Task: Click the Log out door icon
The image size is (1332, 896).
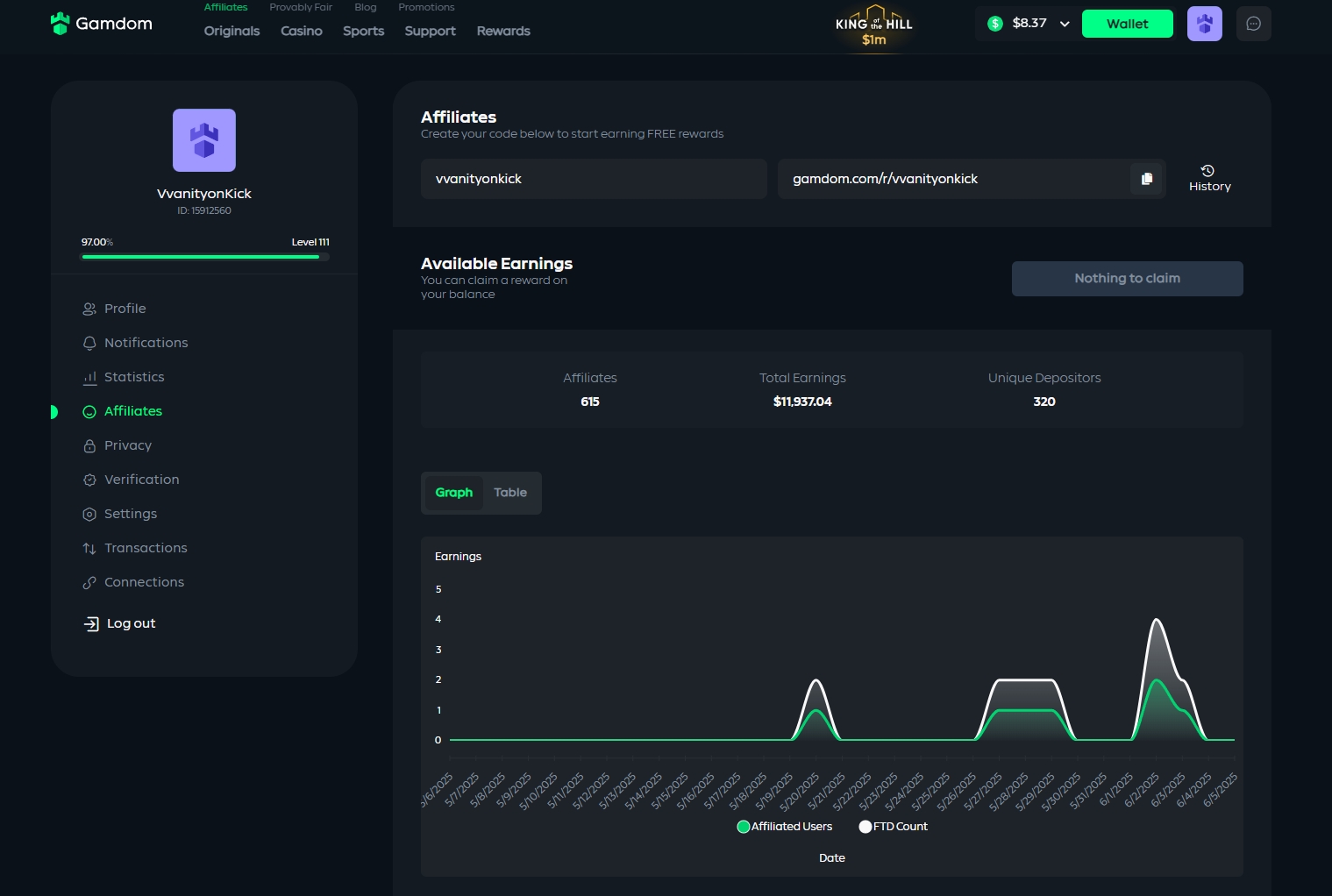Action: point(91,624)
